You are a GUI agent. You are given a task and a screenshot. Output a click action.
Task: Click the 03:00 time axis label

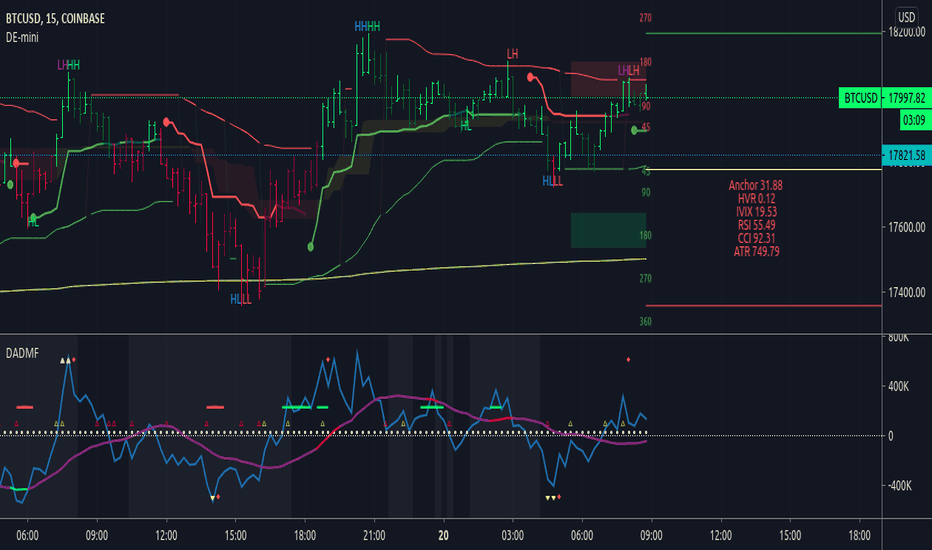pyautogui.click(x=512, y=535)
